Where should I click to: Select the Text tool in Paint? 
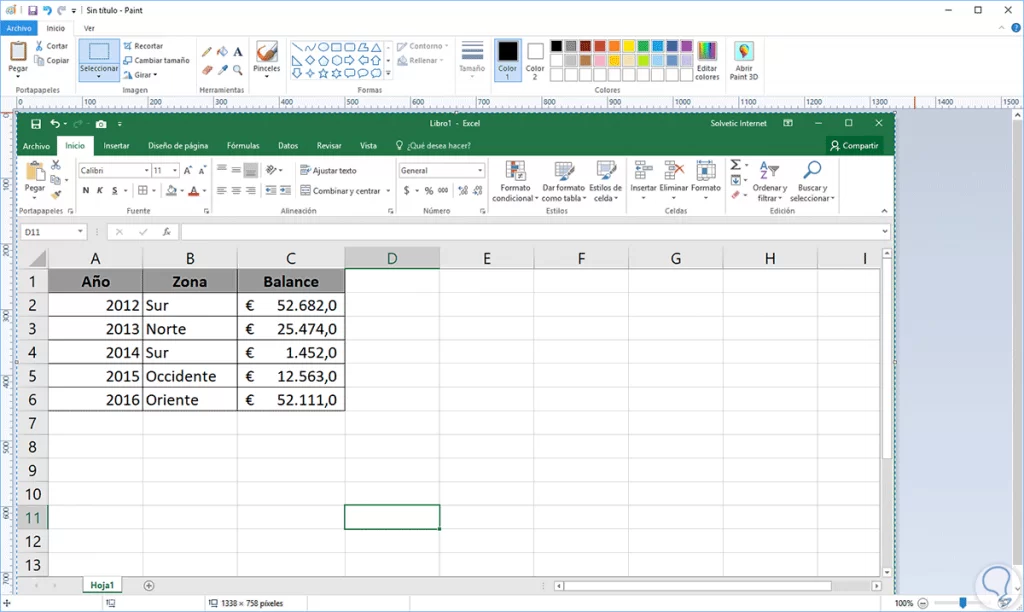238,52
